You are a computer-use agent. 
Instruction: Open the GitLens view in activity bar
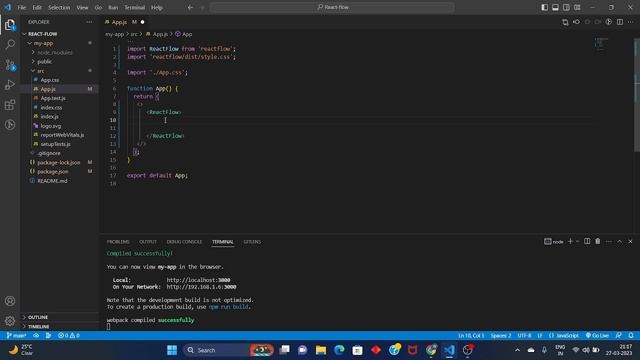pos(10,125)
